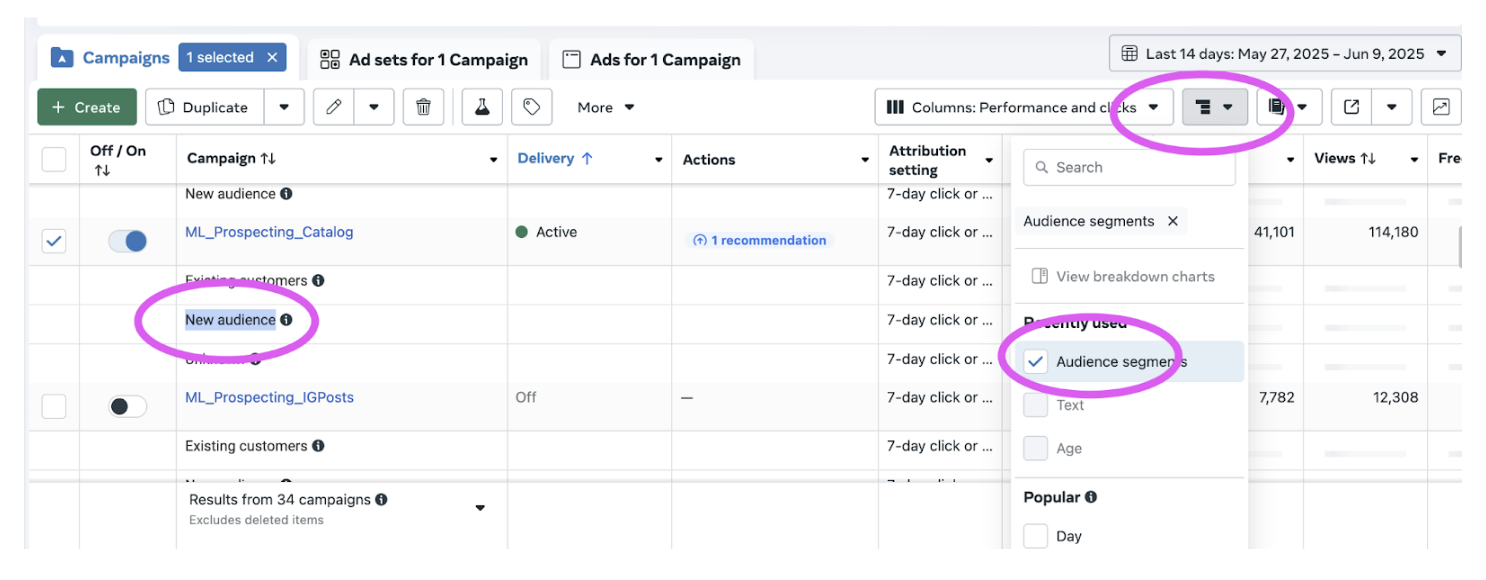1486x580 pixels.
Task: Sort by the Delivery column header
Action: (x=555, y=158)
